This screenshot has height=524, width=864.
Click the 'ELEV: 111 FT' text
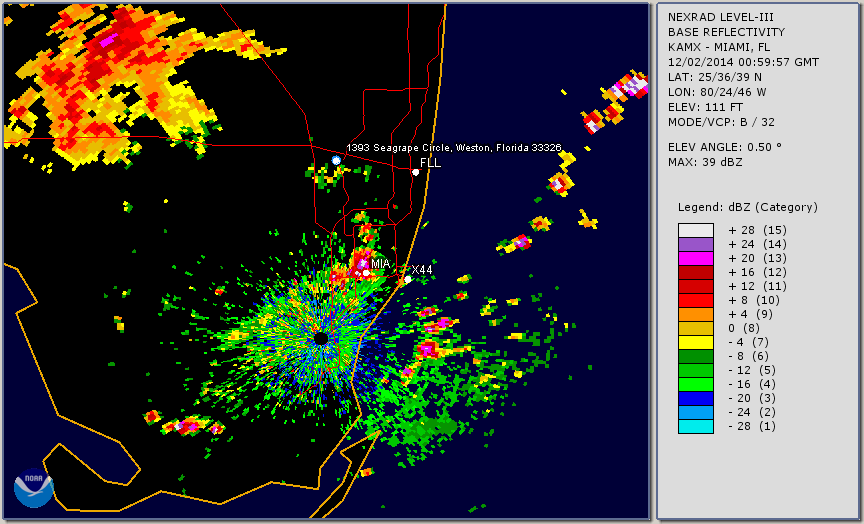[x=705, y=107]
